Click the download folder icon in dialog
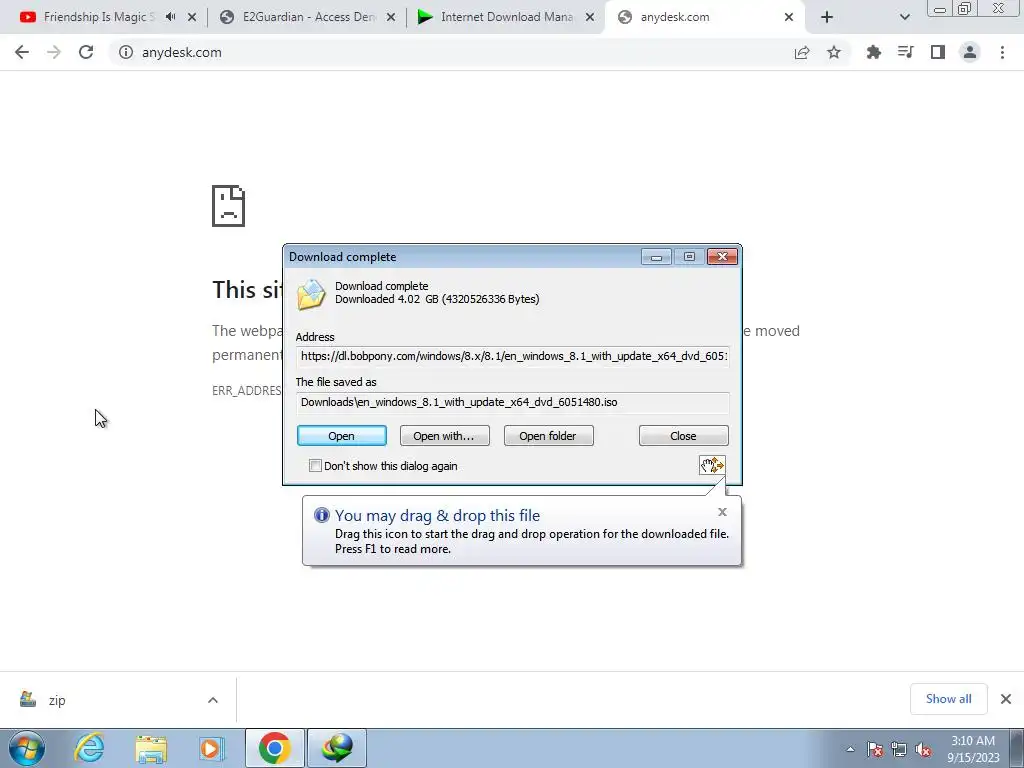1024x768 pixels. (x=311, y=295)
